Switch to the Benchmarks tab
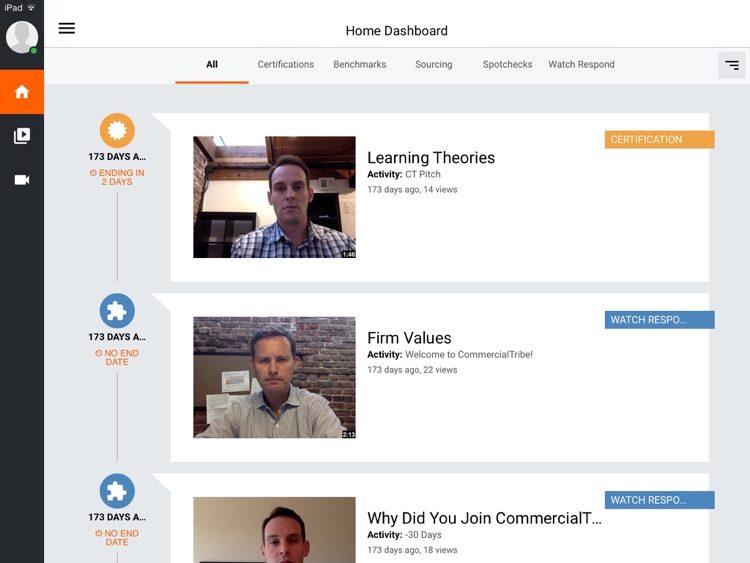This screenshot has width=750, height=563. [360, 65]
